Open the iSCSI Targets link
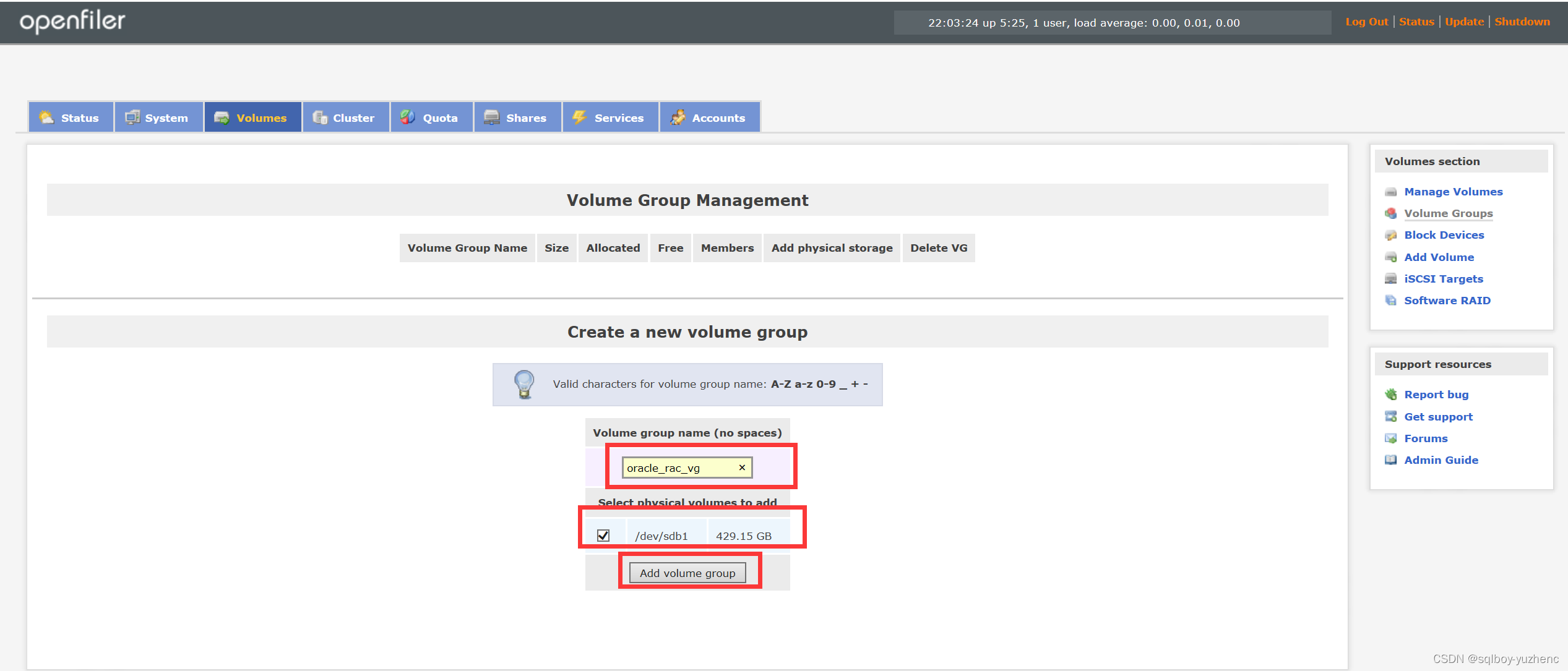Viewport: 1568px width, 671px height. point(1443,279)
